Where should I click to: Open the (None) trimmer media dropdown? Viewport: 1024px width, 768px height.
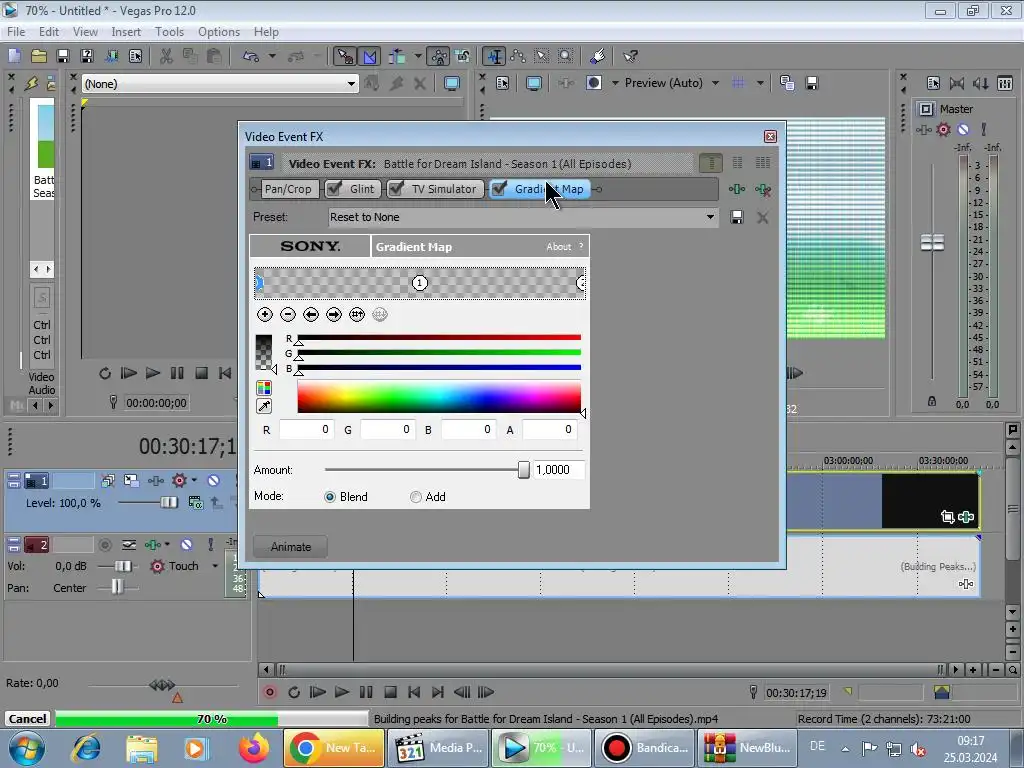[x=351, y=84]
